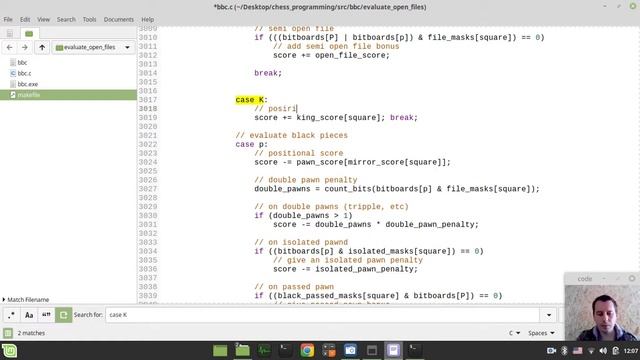The image size is (640, 360).
Task: Open the power battery tray icon
Action: pyautogui.click(x=616, y=351)
